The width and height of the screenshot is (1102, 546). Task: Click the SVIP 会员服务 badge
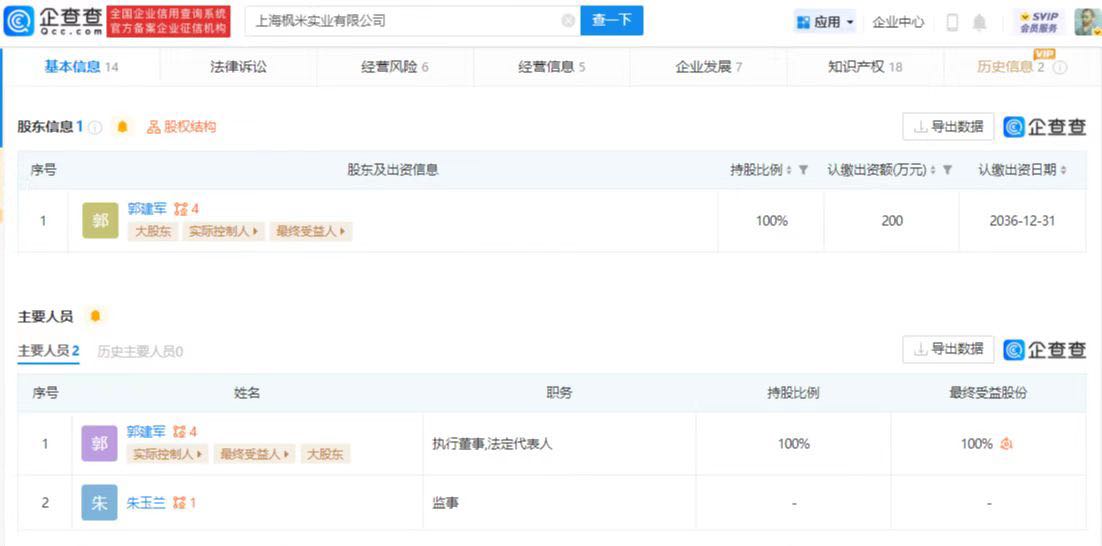coord(1039,22)
